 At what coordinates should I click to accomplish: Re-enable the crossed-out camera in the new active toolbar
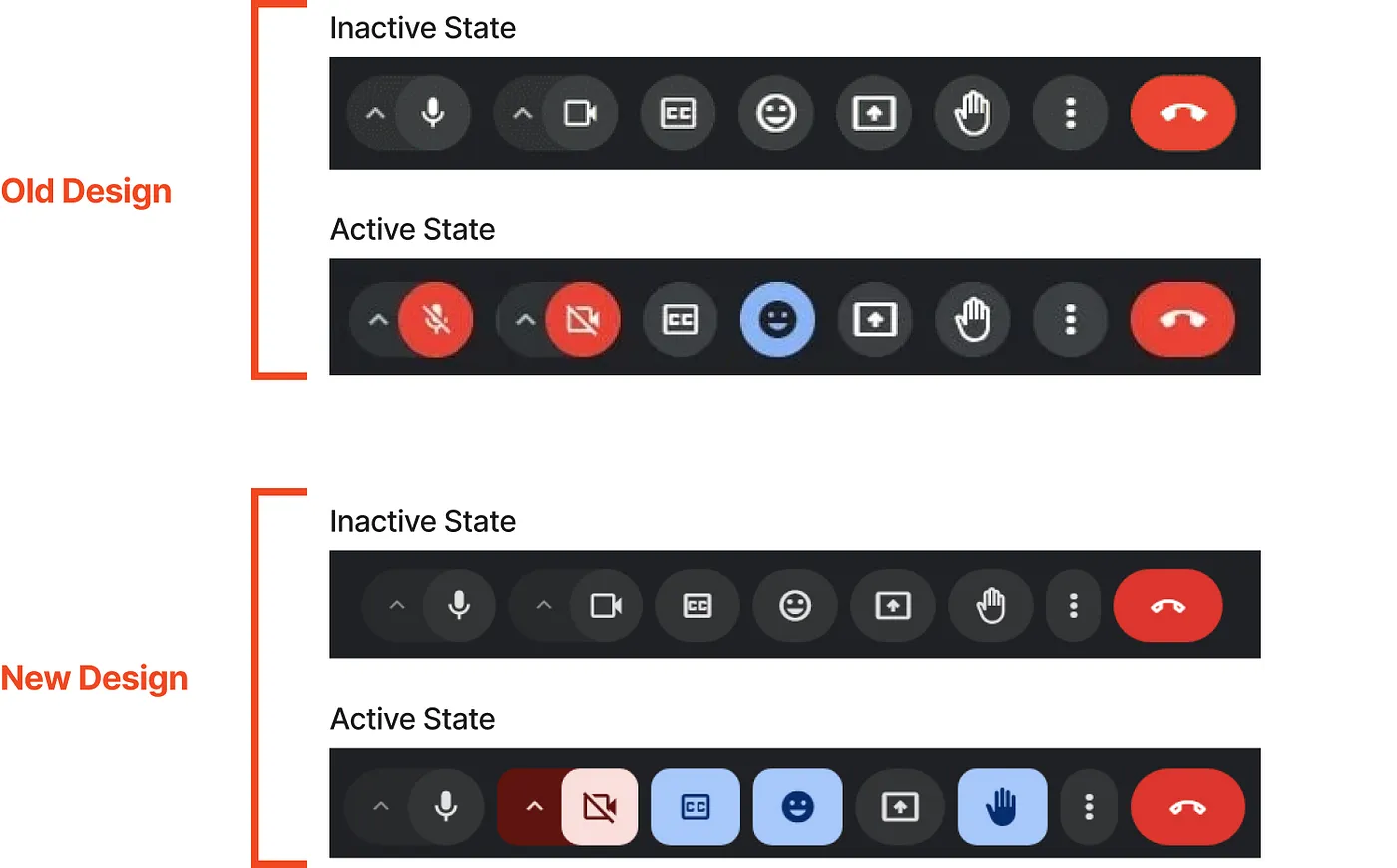pyautogui.click(x=598, y=807)
